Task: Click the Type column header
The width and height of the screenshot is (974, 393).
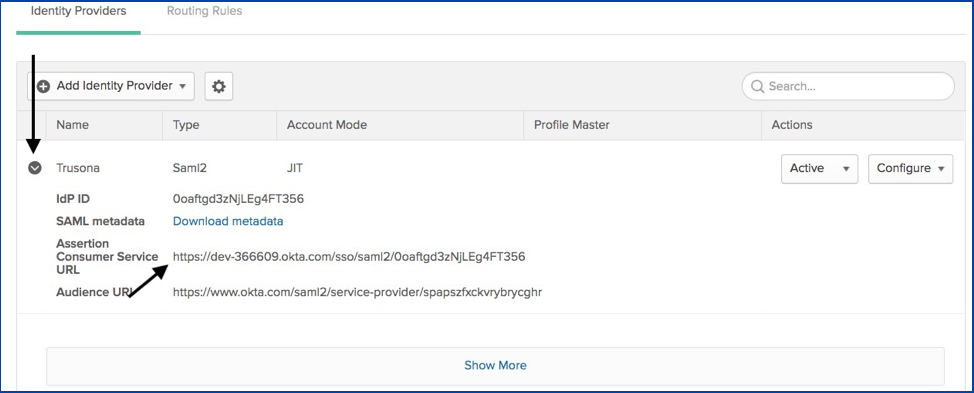Action: coord(186,125)
